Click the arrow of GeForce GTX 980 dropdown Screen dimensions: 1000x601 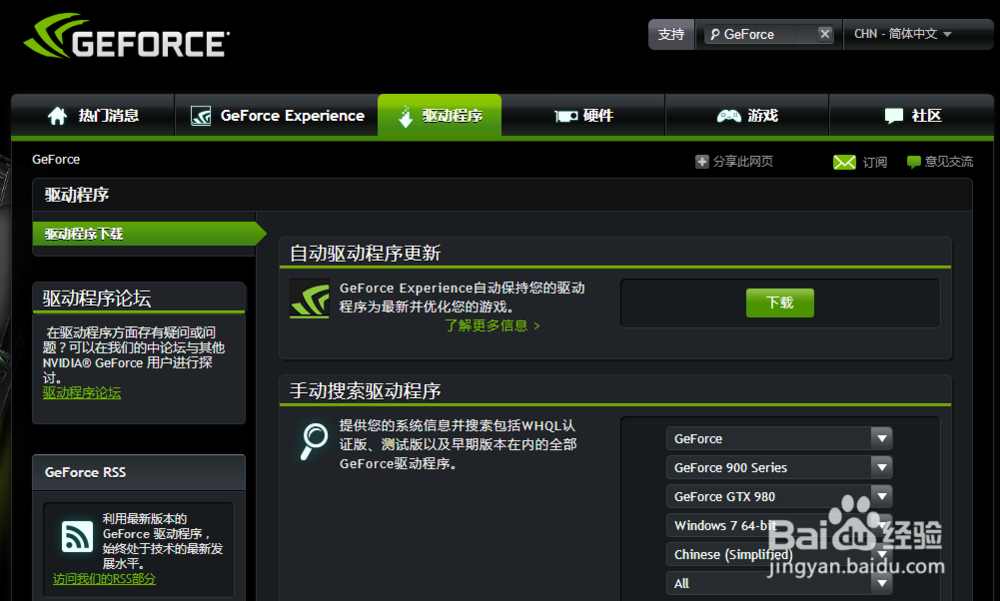[881, 496]
